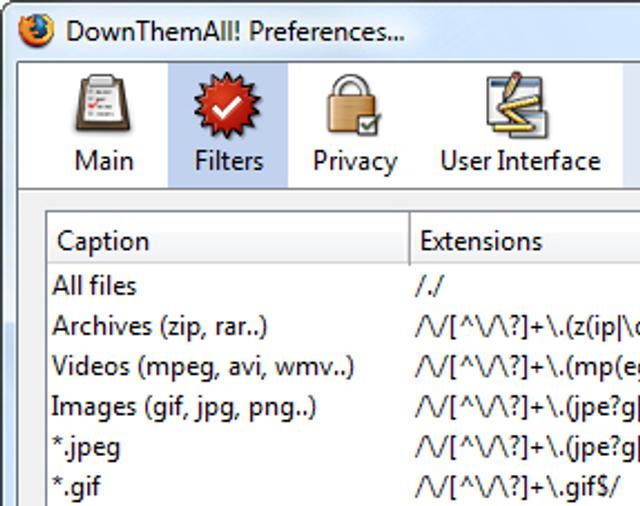This screenshot has height=506, width=640.
Task: Click the /./ extension of All files
Action: 429,286
